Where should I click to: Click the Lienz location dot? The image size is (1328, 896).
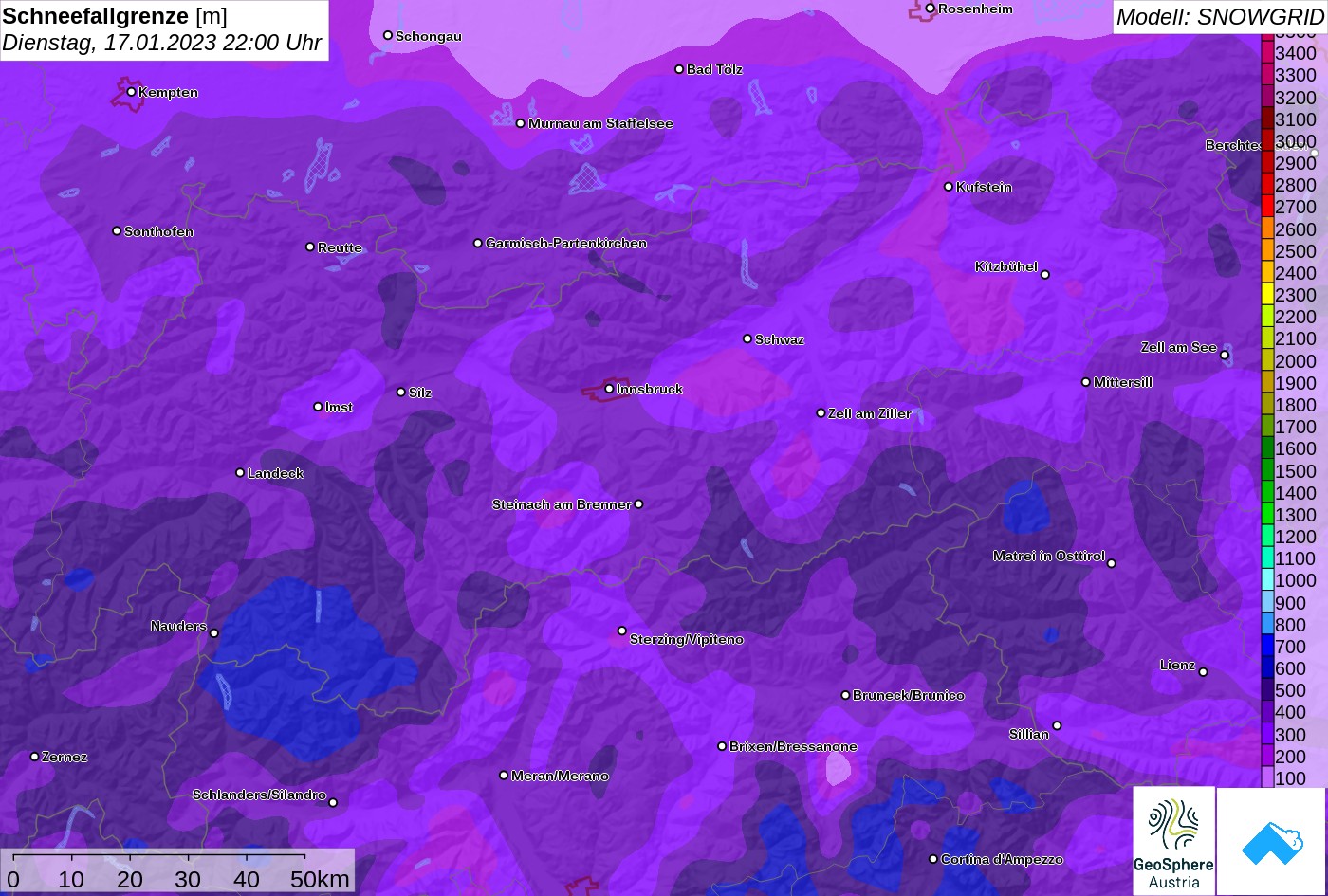(x=1203, y=672)
